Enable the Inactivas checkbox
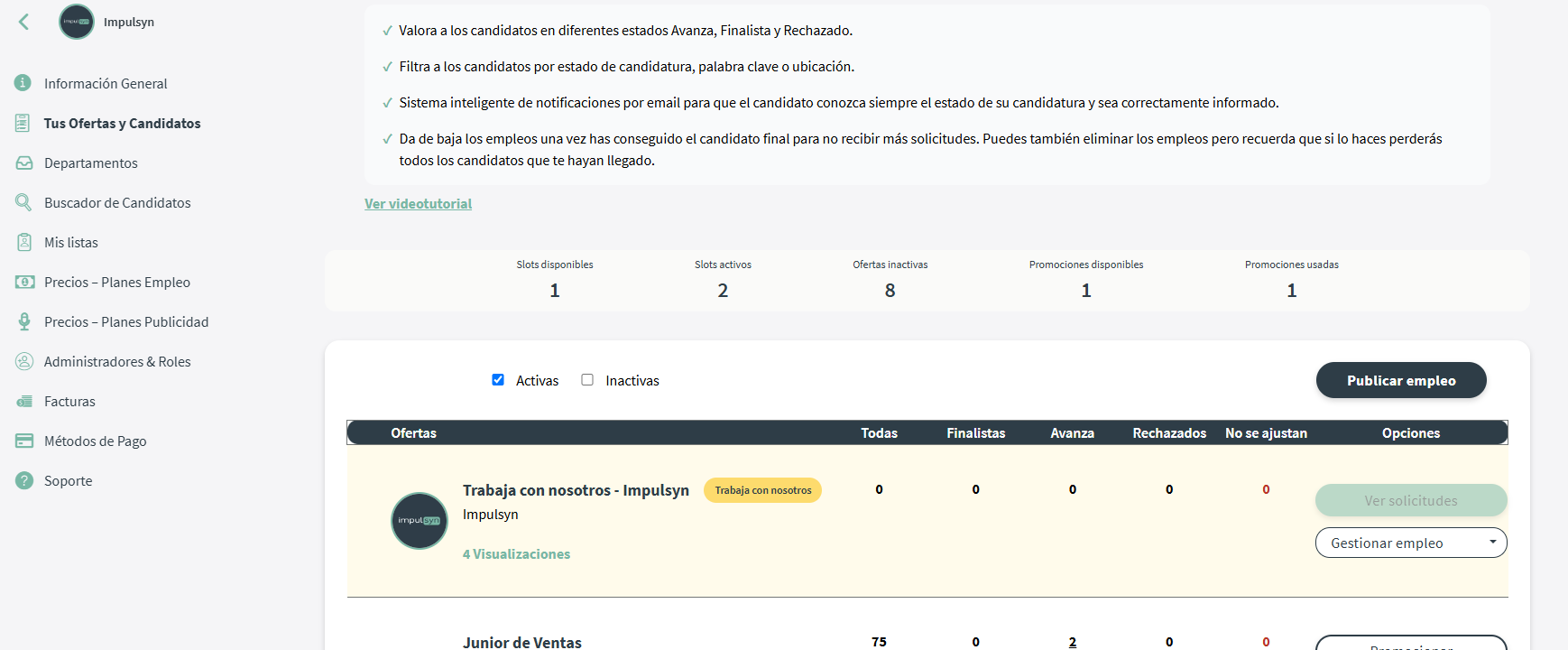Viewport: 1568px width, 650px height. click(587, 380)
